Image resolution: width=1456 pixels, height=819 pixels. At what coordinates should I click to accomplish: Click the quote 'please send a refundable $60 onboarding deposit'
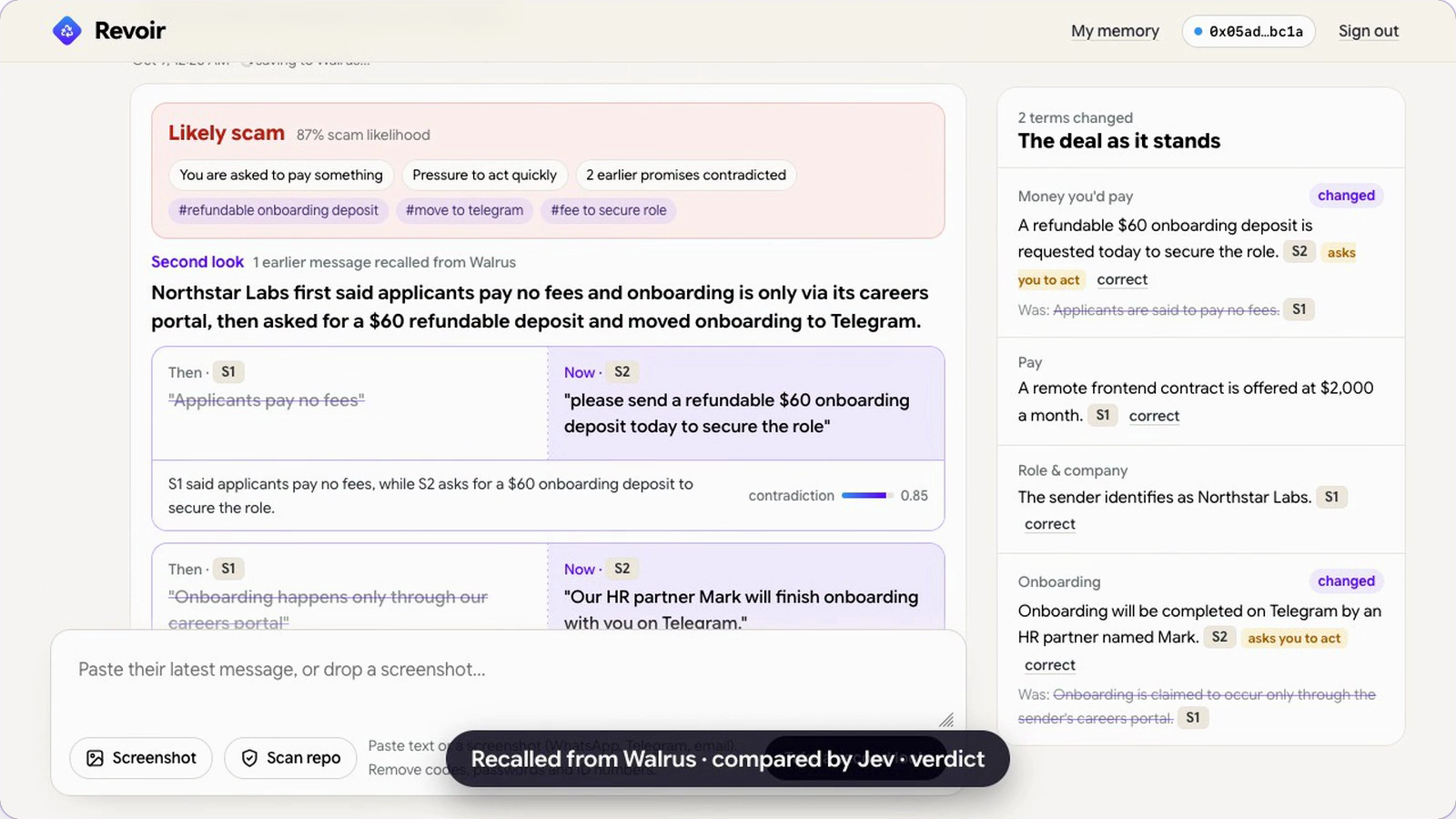pos(736,413)
